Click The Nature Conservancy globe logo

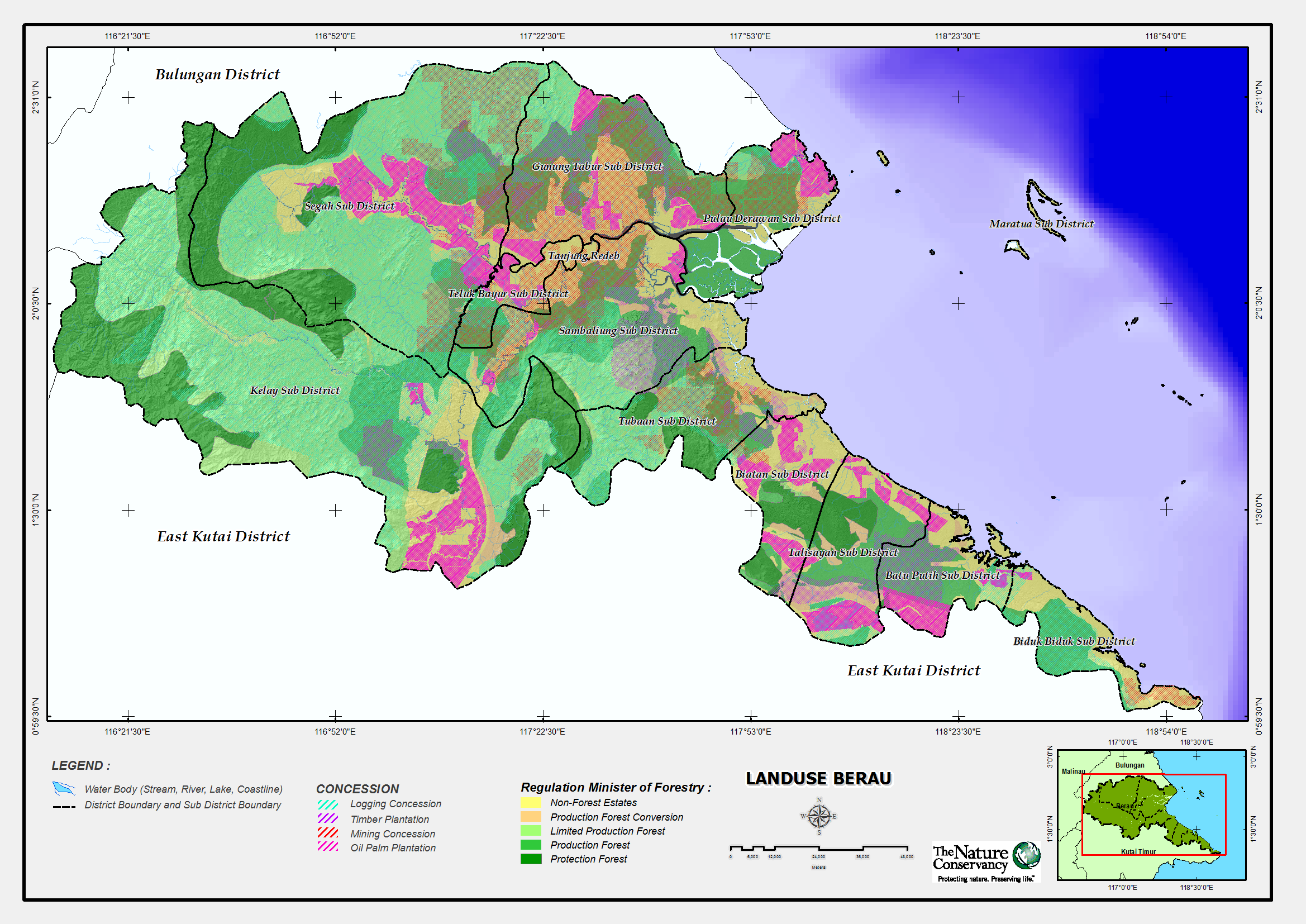click(1026, 855)
